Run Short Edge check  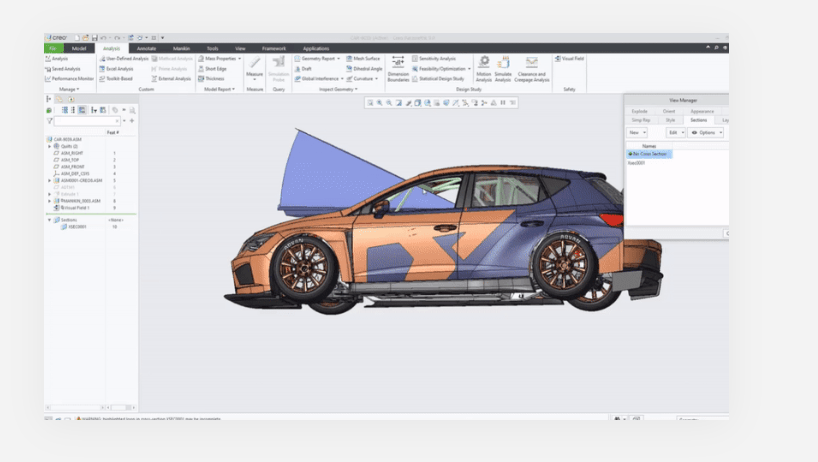point(212,69)
